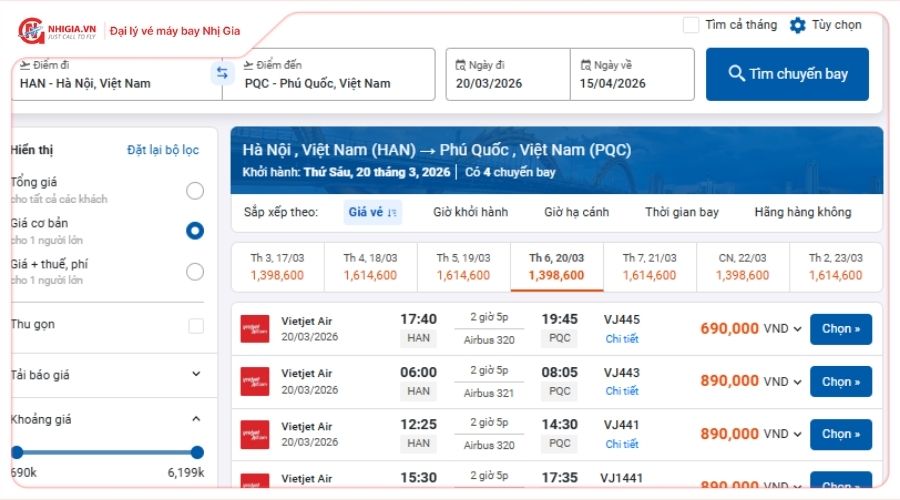The image size is (900, 500).
Task: Select date tab Th 7, 21/03
Action: (x=650, y=267)
